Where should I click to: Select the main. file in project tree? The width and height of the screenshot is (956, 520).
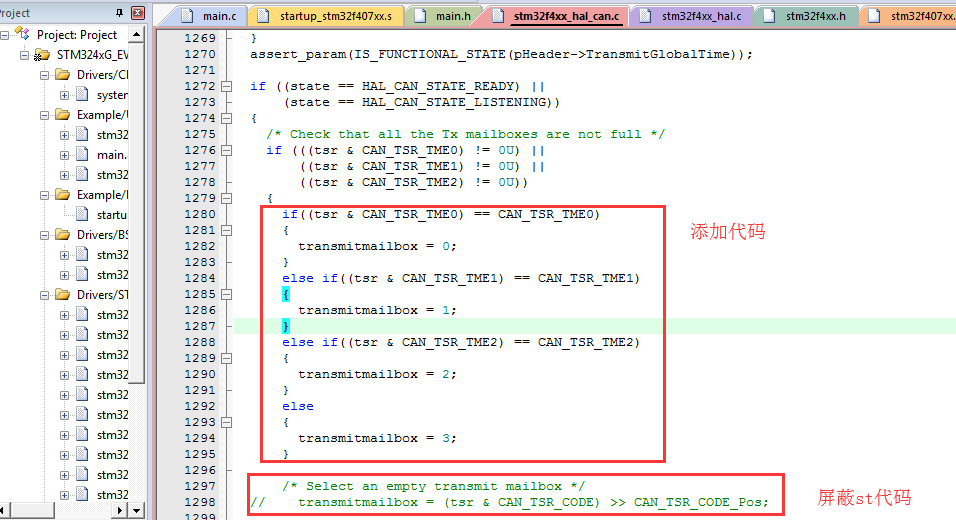112,155
